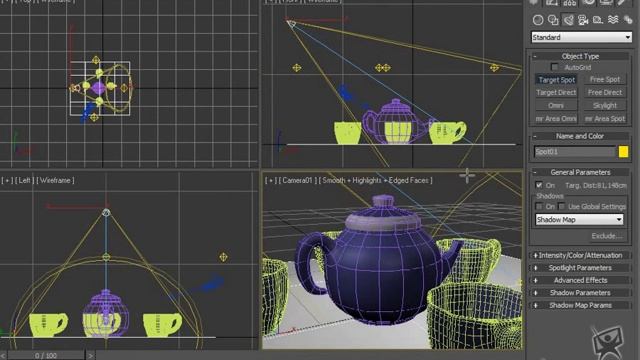This screenshot has height=360, width=640.
Task: Collapse the Name and Color rollout
Action: (580, 136)
